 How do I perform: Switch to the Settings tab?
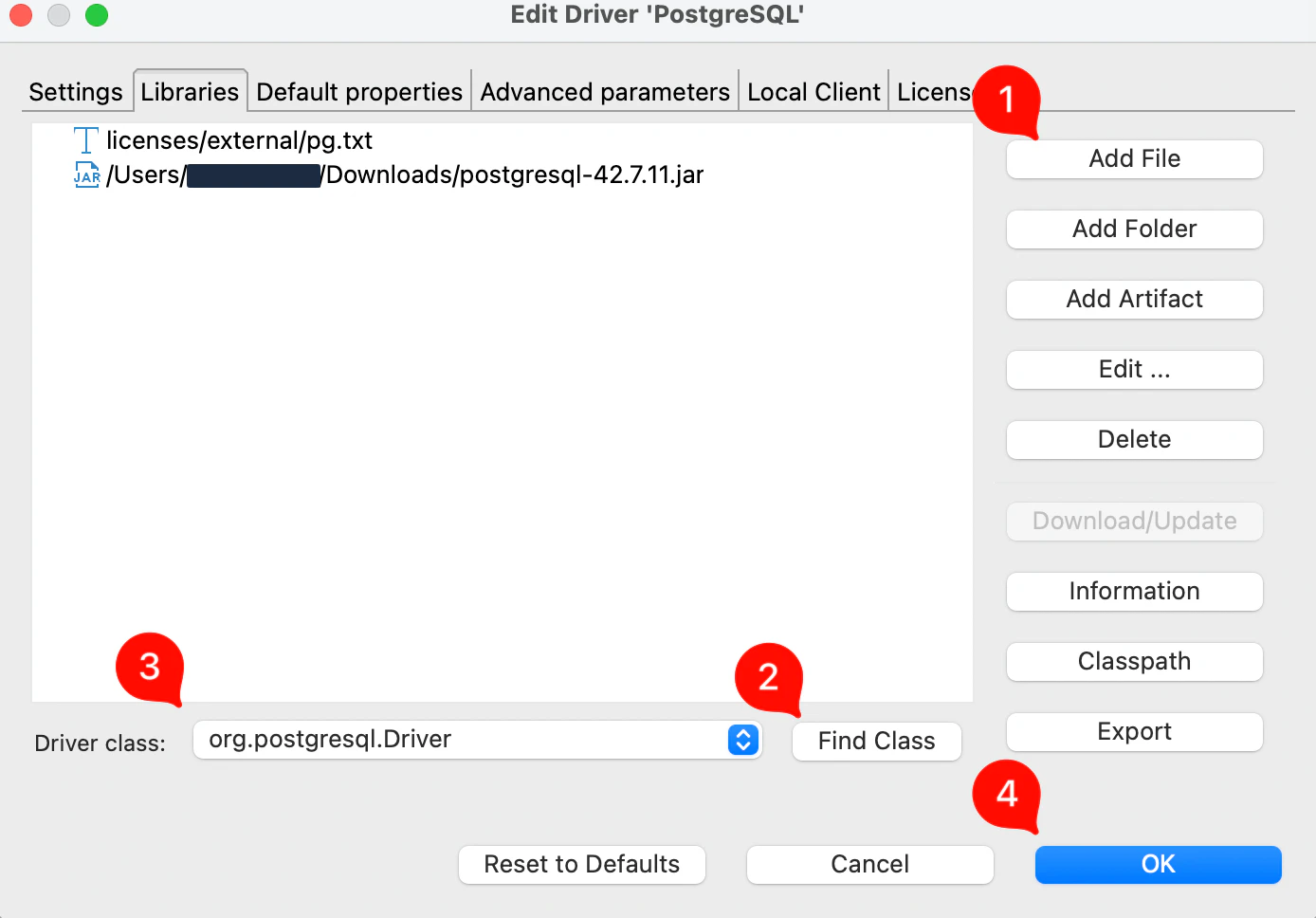[x=76, y=92]
